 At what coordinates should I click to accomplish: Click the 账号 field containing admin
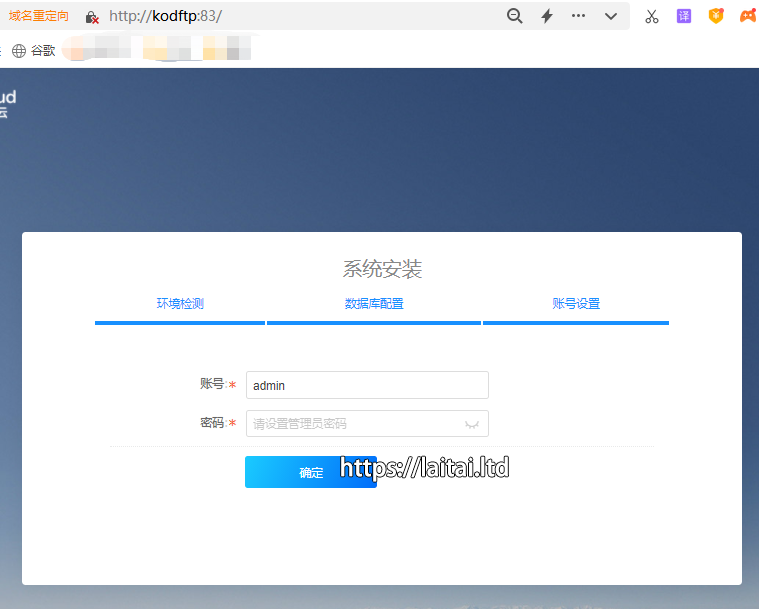pos(367,385)
